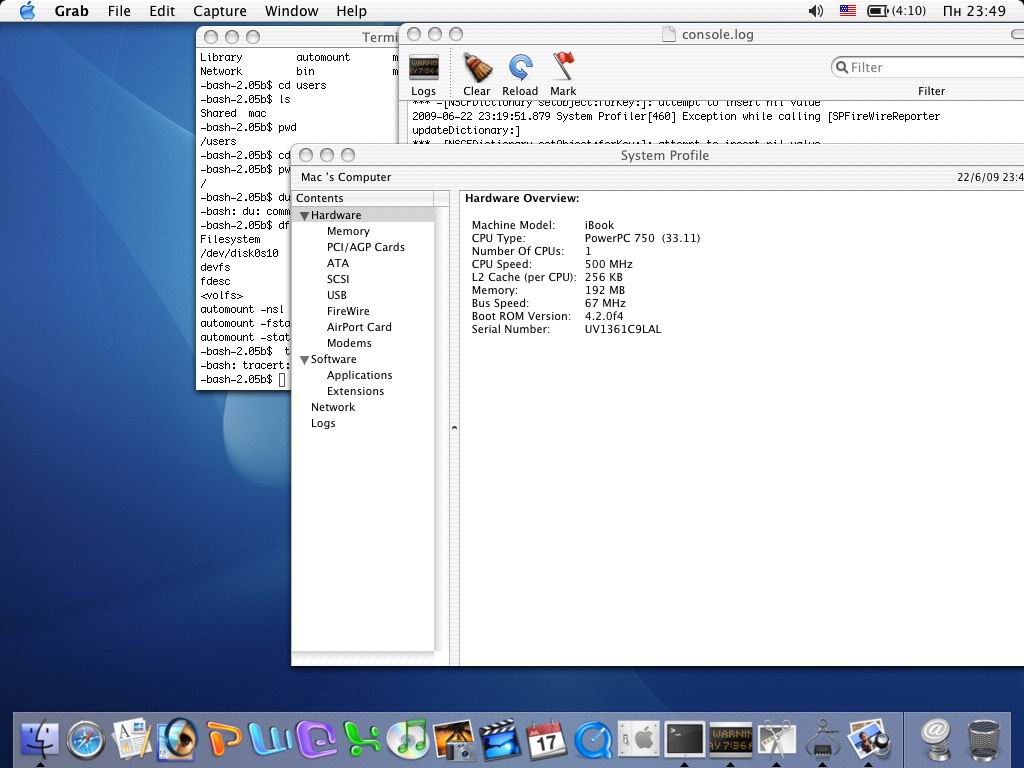The image size is (1024, 768).
Task: Click System Profiler calipers icon in dock
Action: point(822,739)
